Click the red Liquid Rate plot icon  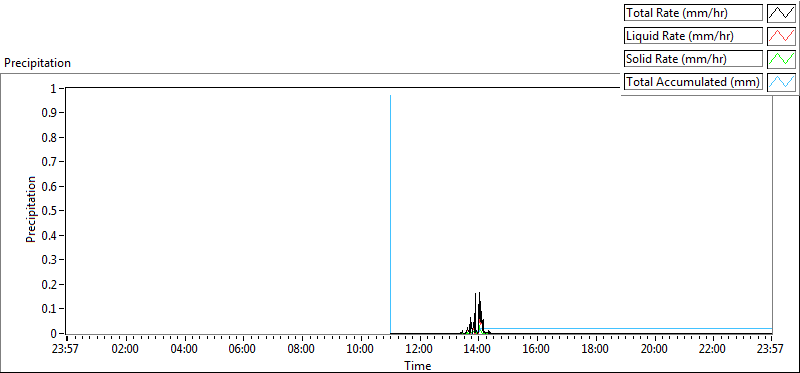(x=782, y=36)
